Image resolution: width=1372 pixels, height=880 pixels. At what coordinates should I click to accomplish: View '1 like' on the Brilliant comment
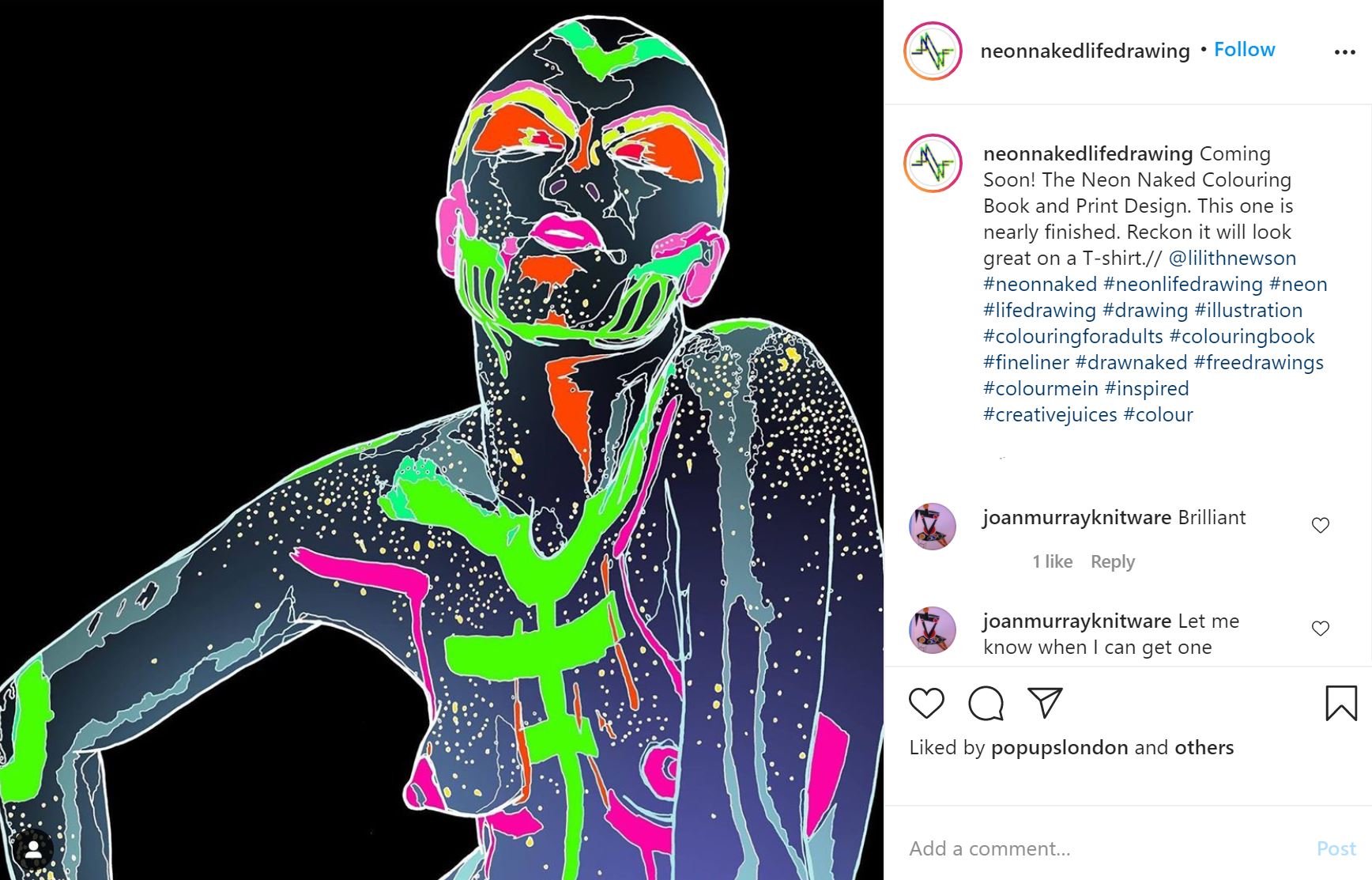(x=1052, y=561)
